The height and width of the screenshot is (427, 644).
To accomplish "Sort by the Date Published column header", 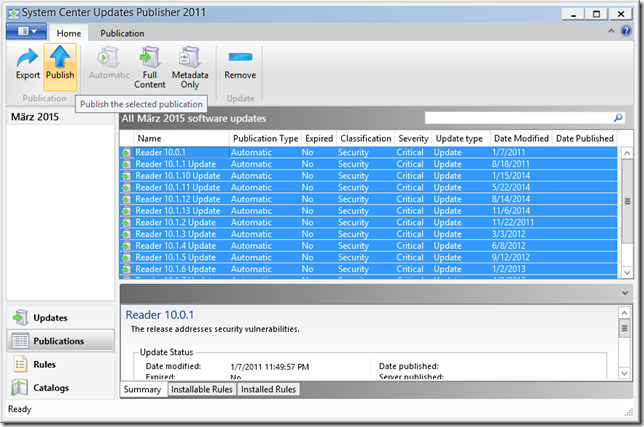I will coord(584,139).
